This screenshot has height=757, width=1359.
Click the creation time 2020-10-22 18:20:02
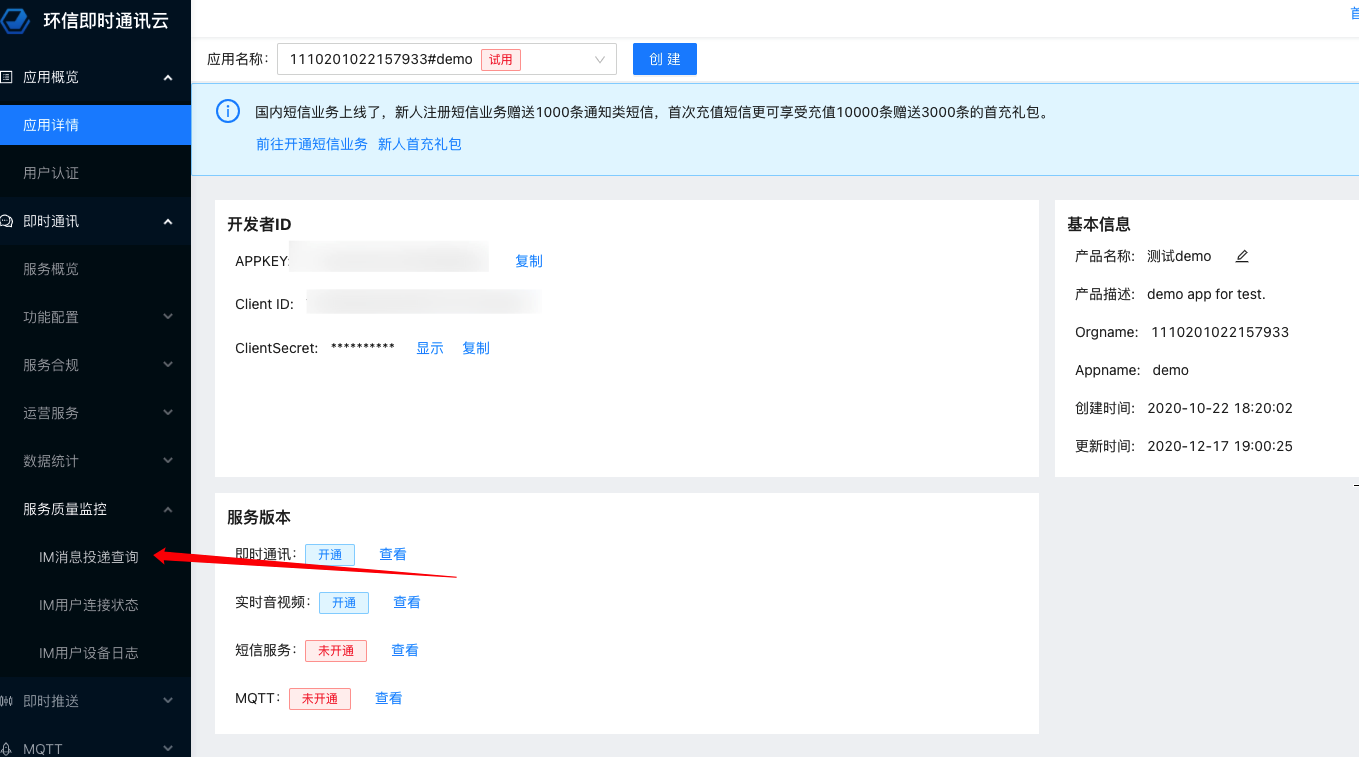click(1220, 408)
